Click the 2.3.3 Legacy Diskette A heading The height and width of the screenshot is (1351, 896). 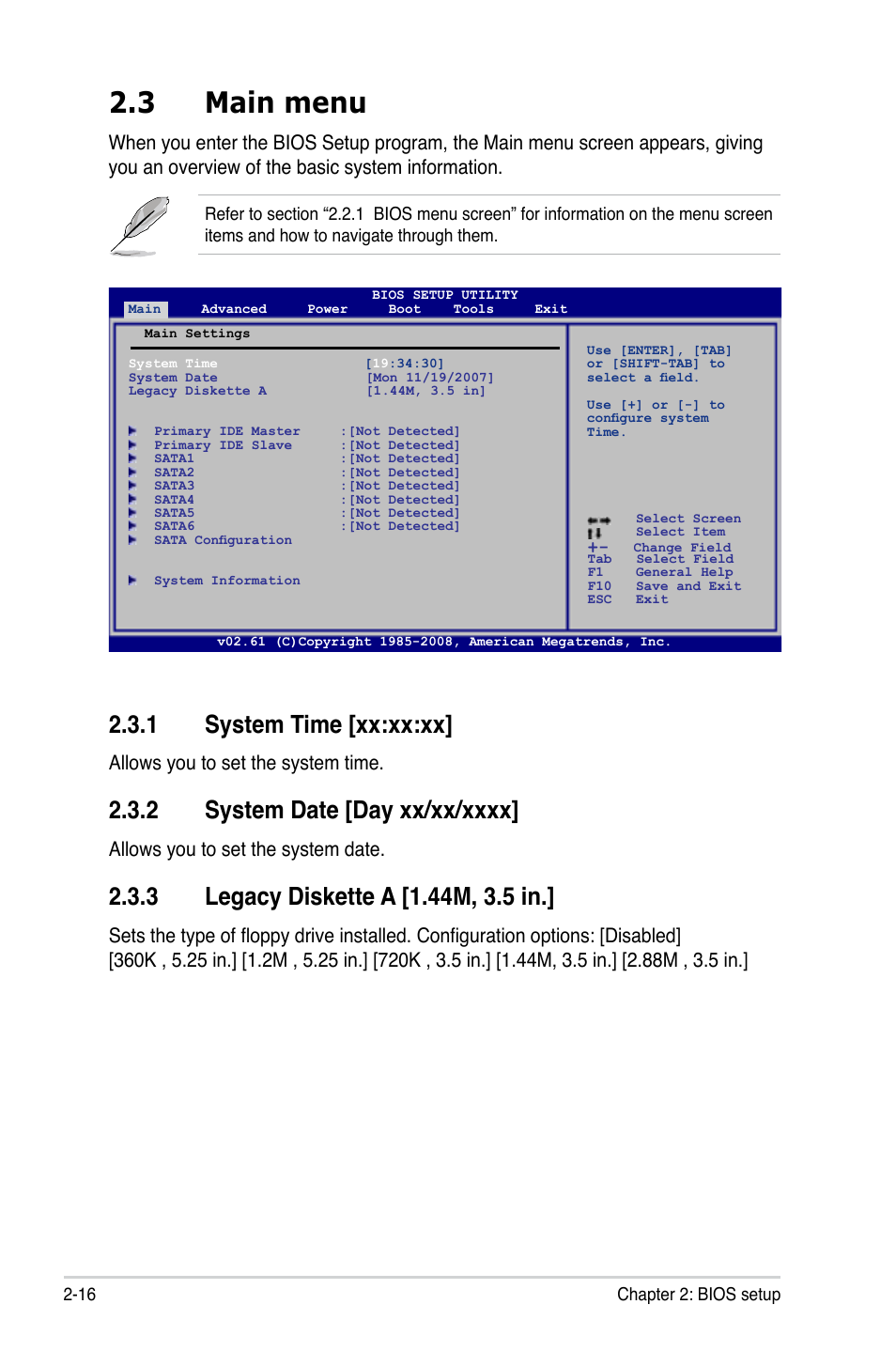(x=332, y=897)
